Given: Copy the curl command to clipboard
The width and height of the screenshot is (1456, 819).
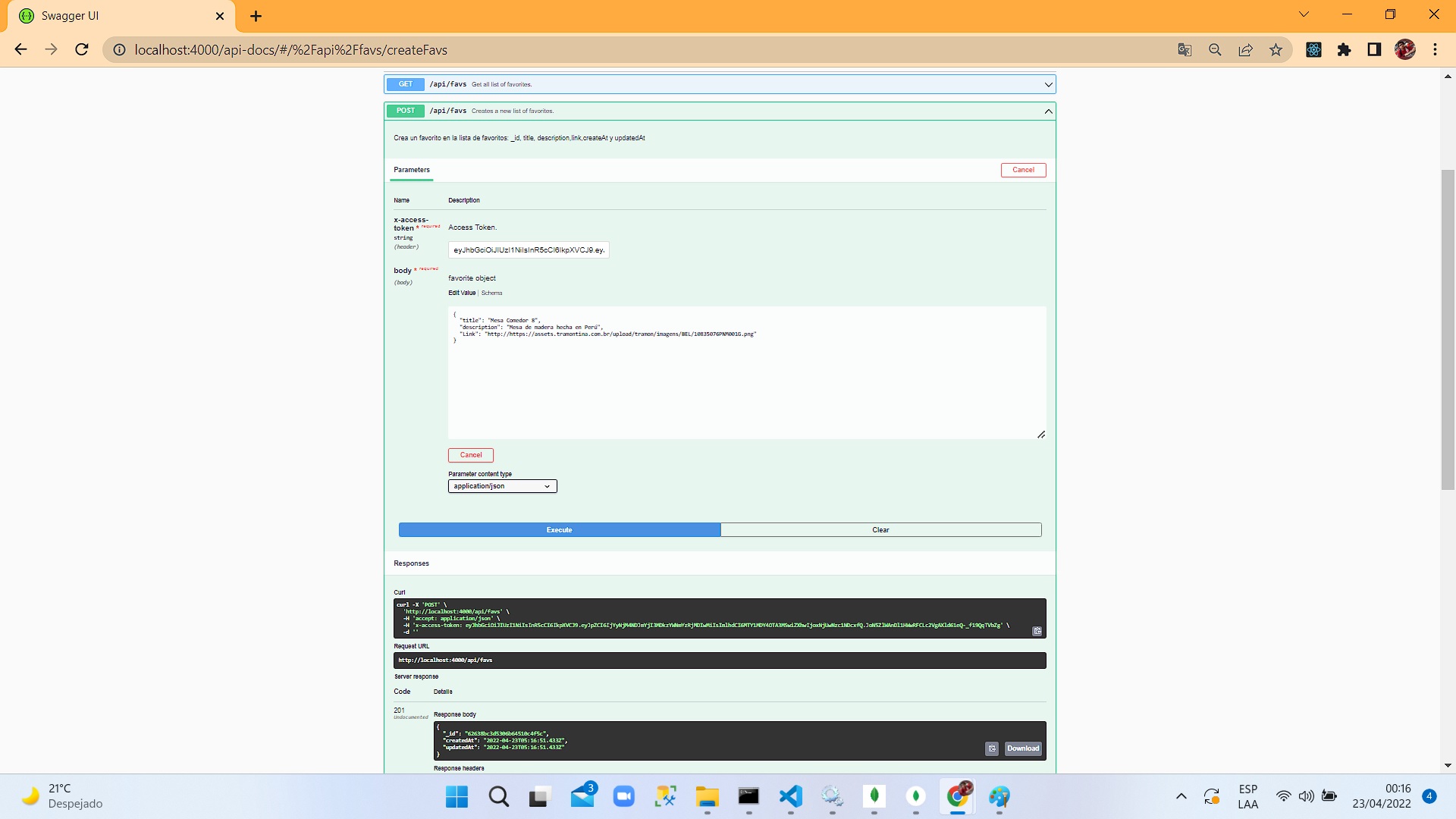Looking at the screenshot, I should [x=1037, y=631].
